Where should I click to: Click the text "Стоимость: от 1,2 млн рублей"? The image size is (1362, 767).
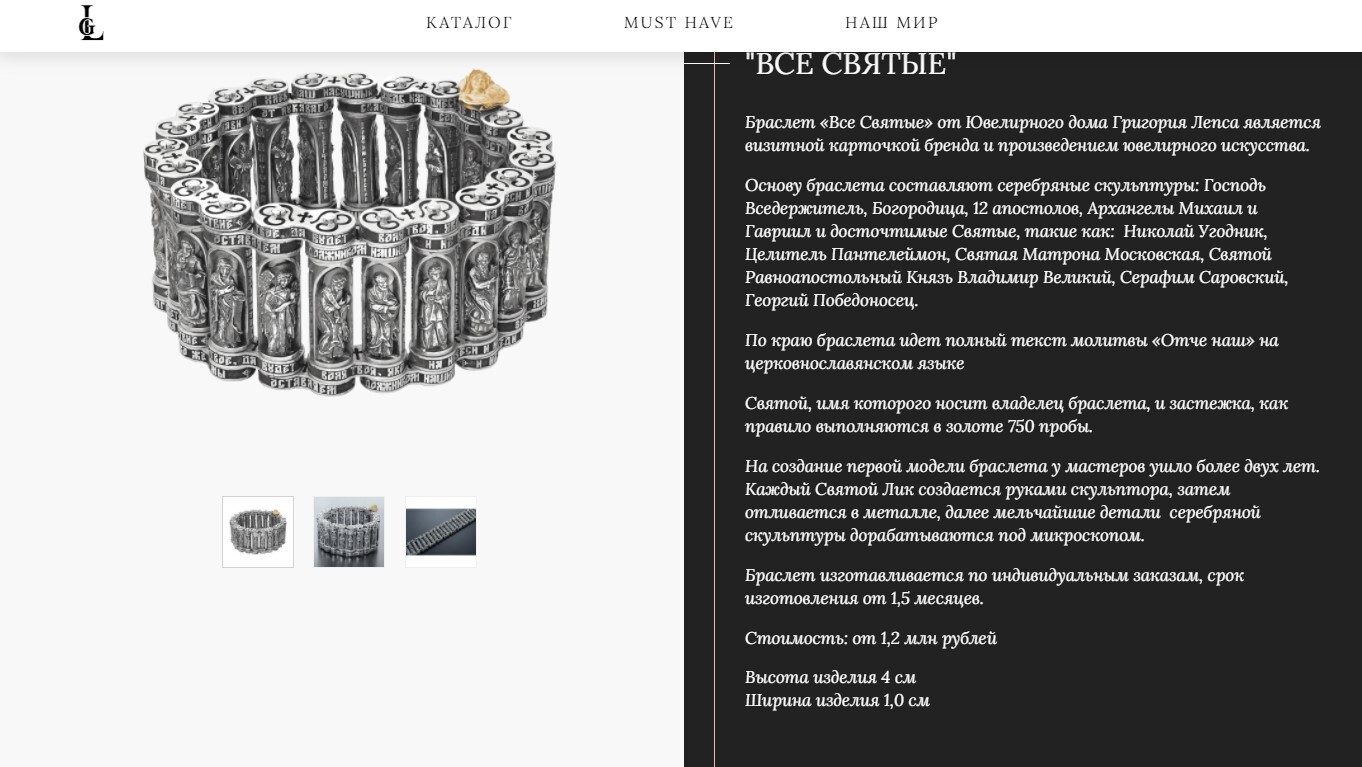pyautogui.click(x=871, y=638)
